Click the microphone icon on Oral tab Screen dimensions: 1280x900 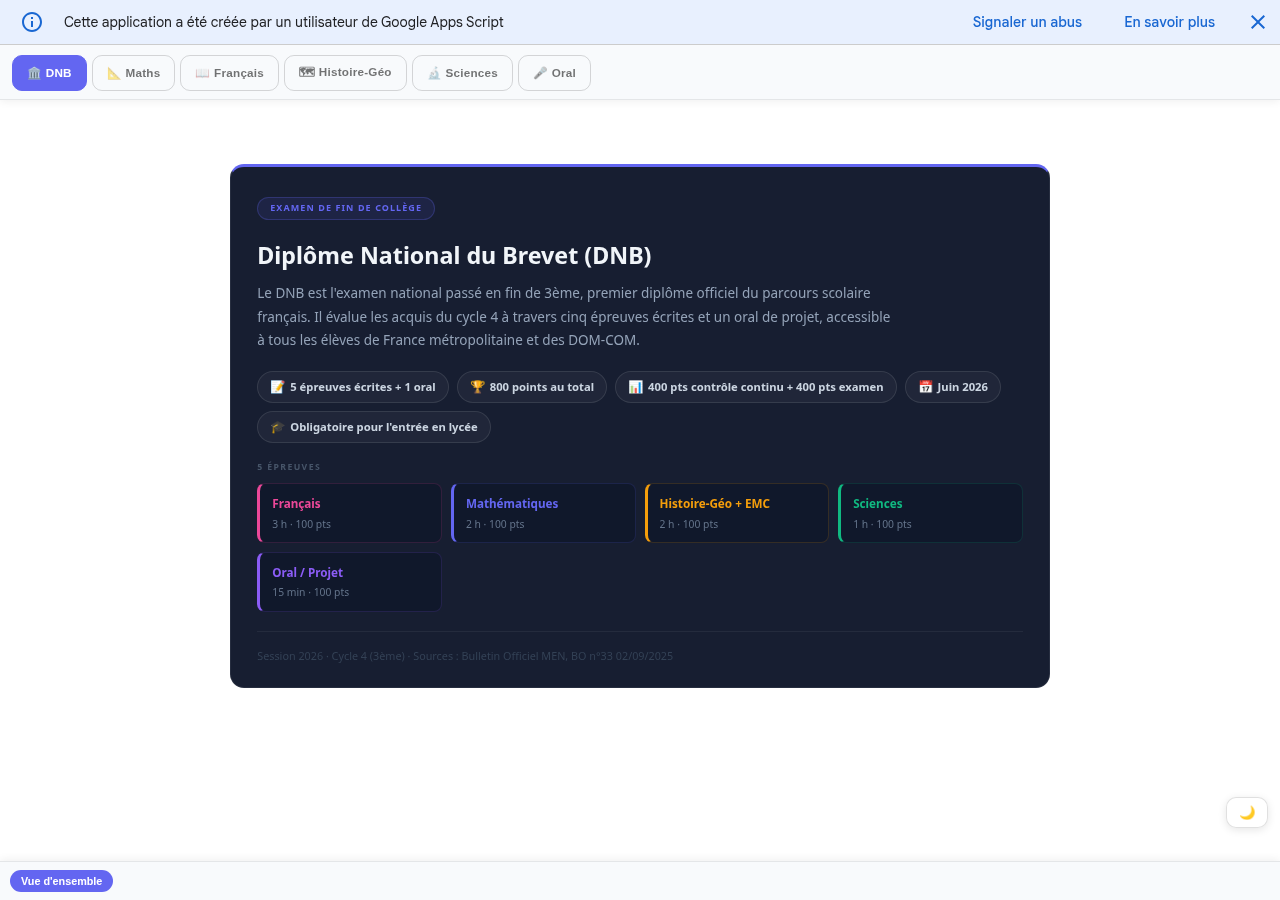(540, 73)
